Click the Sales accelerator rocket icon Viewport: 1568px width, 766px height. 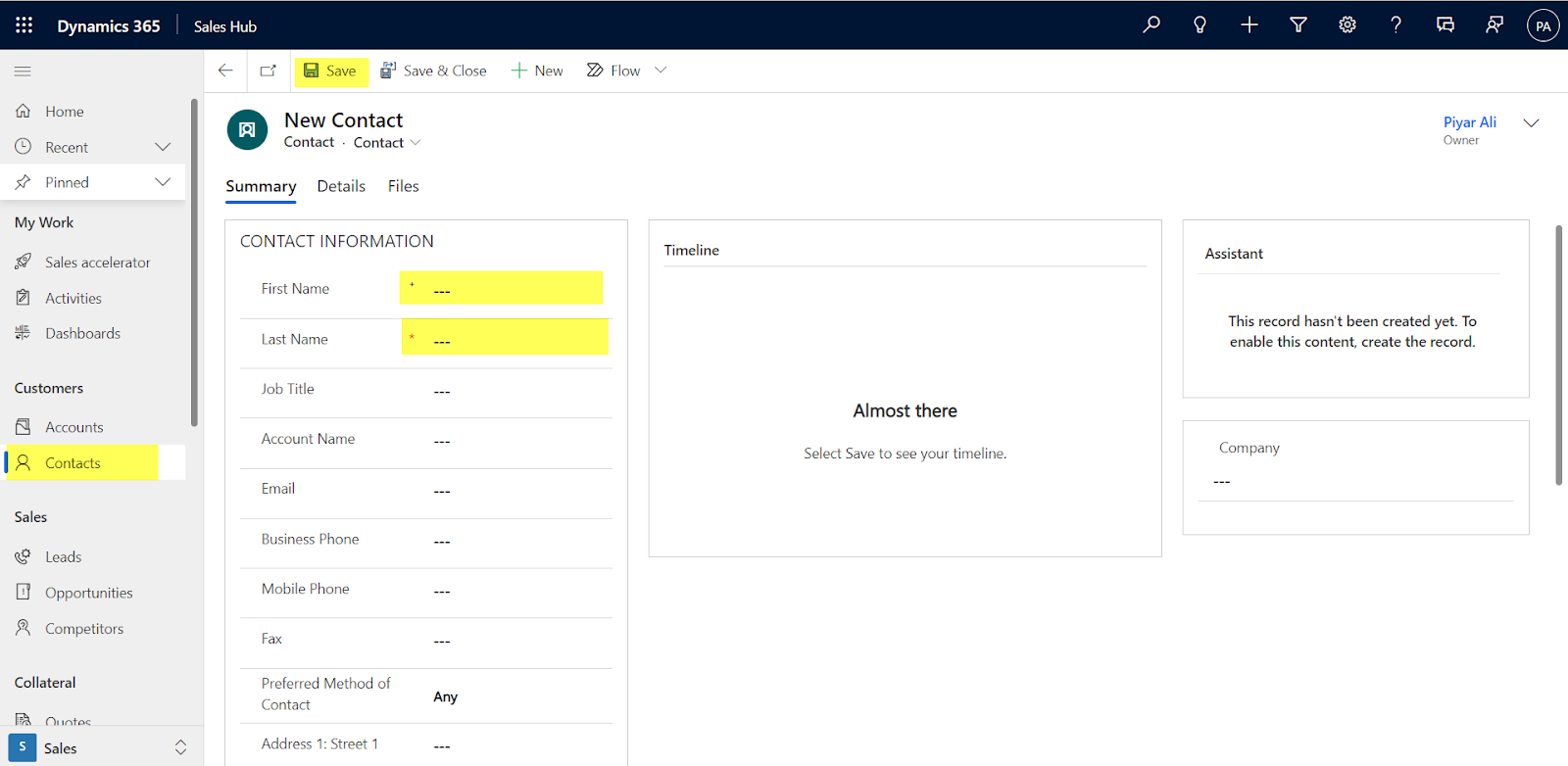pyautogui.click(x=24, y=262)
